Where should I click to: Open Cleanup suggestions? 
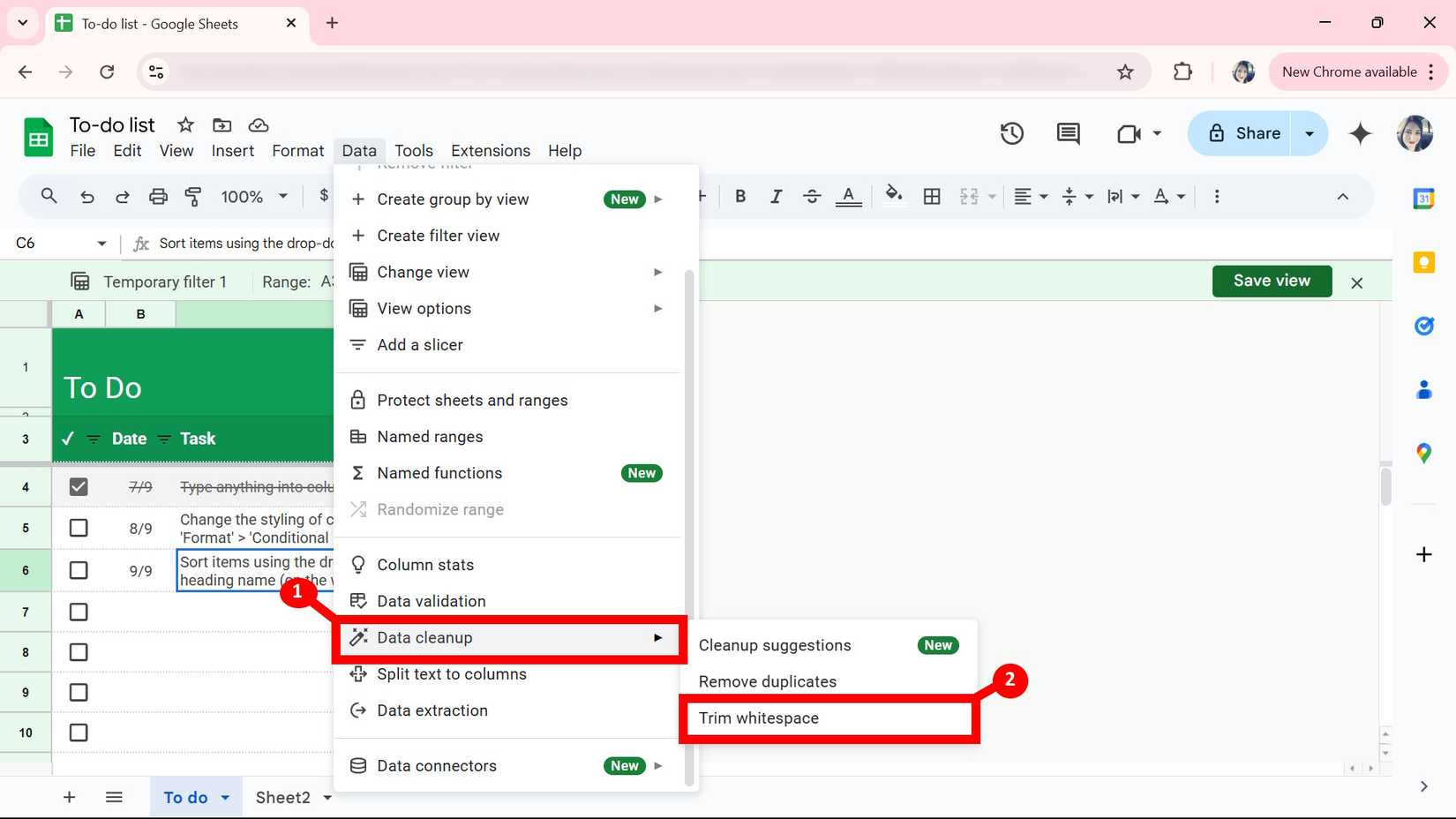774,645
